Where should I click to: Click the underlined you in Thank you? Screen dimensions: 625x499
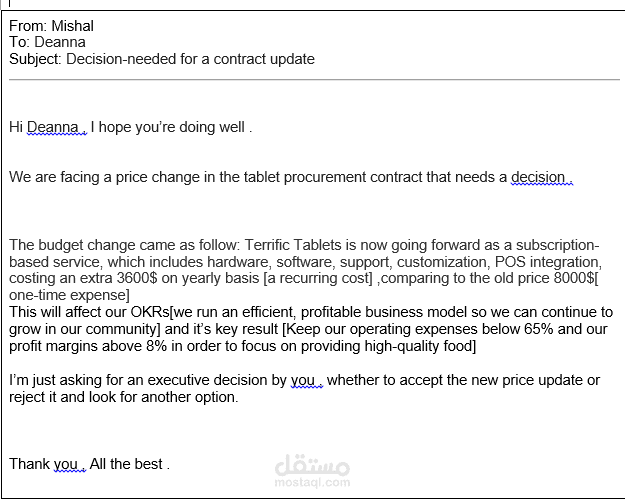coord(66,464)
